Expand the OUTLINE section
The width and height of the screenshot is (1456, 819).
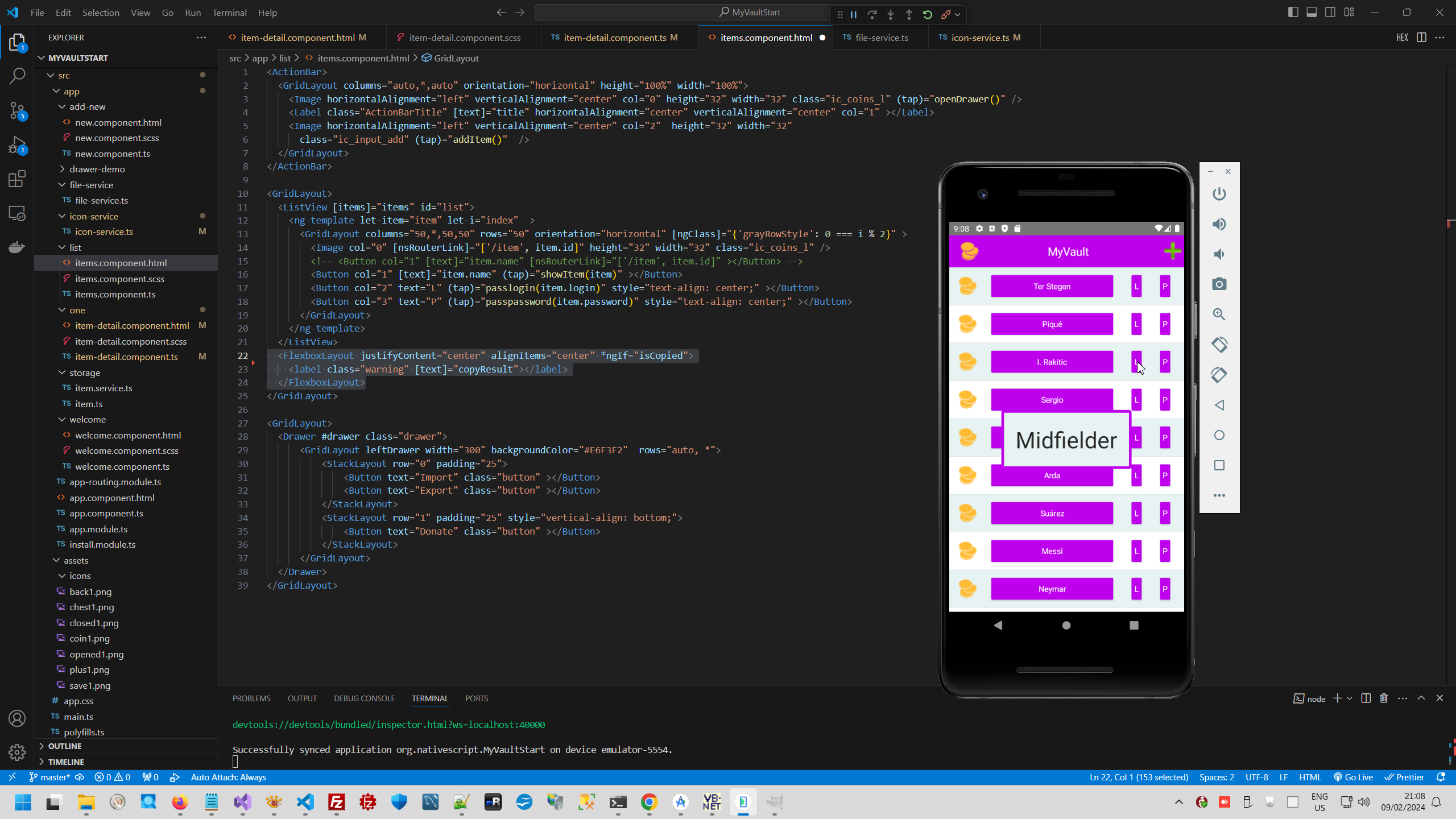64,746
